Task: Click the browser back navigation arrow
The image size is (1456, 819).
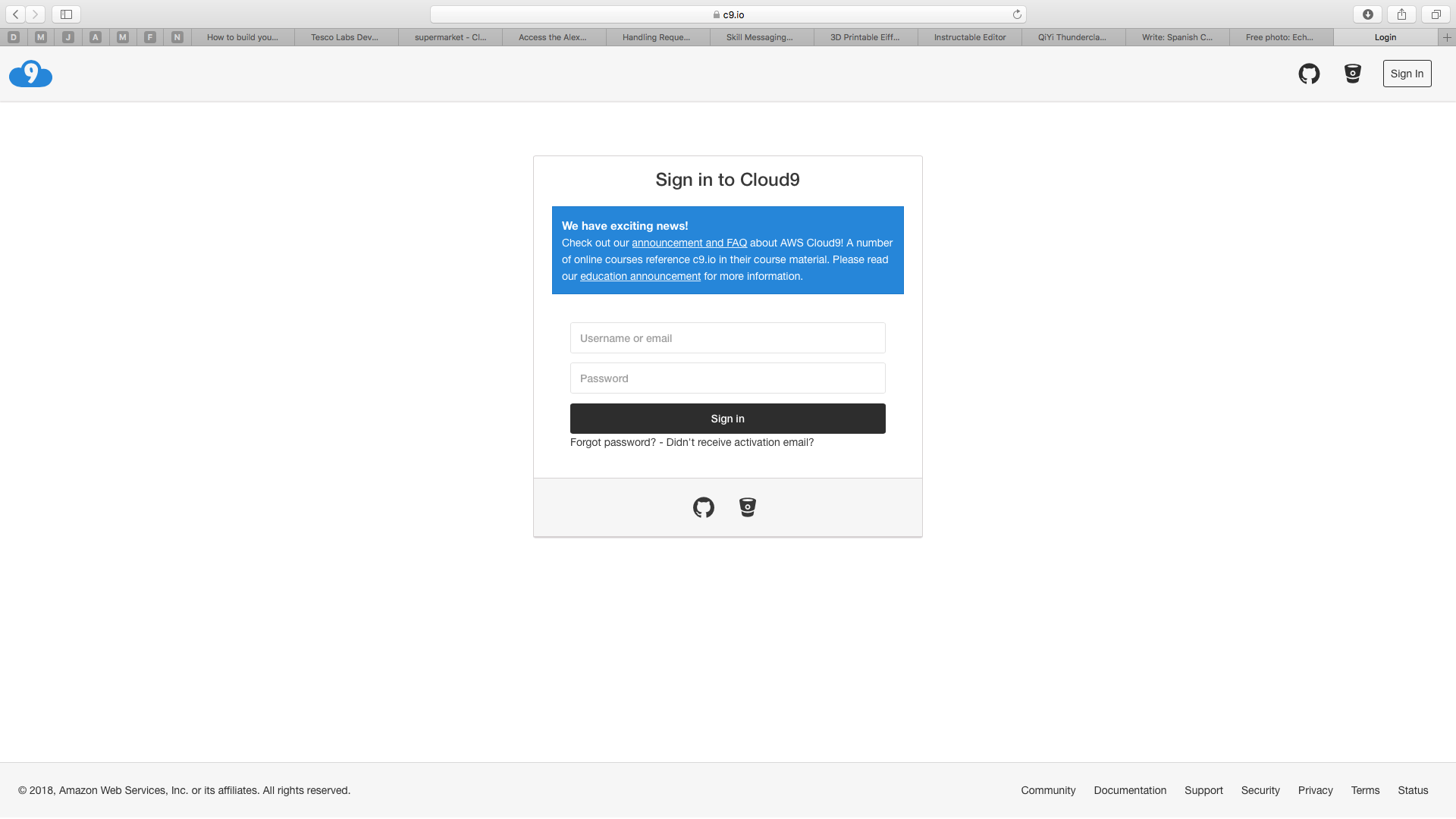Action: pos(16,14)
